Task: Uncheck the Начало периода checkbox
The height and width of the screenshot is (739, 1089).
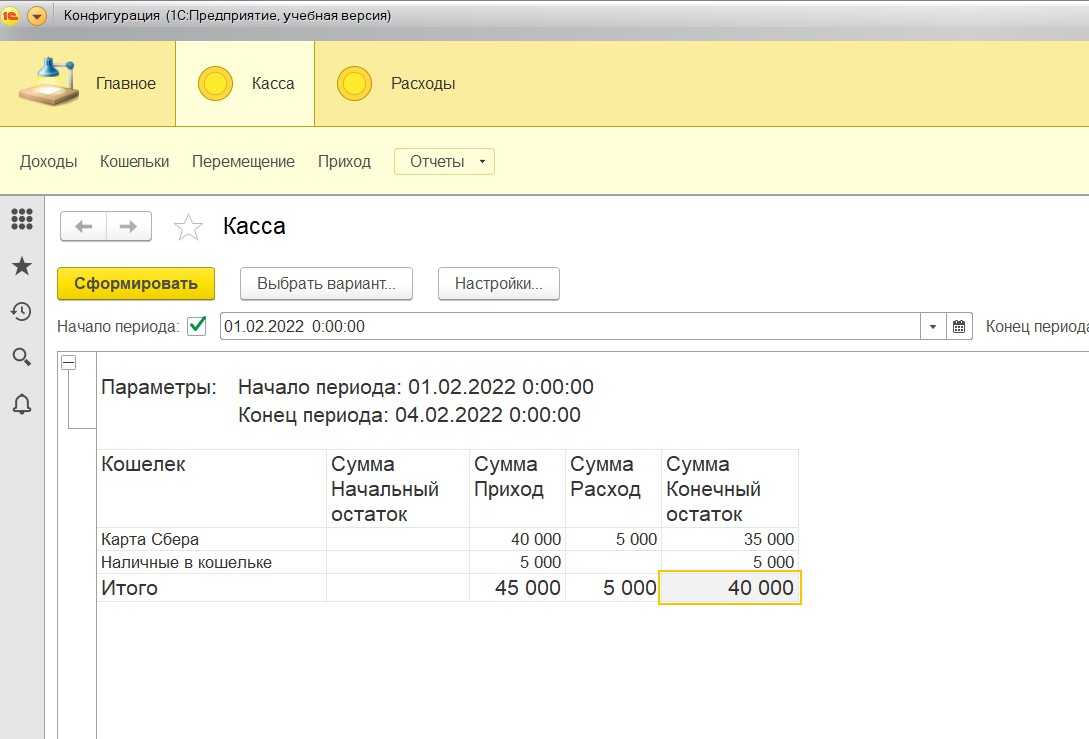Action: click(x=197, y=326)
